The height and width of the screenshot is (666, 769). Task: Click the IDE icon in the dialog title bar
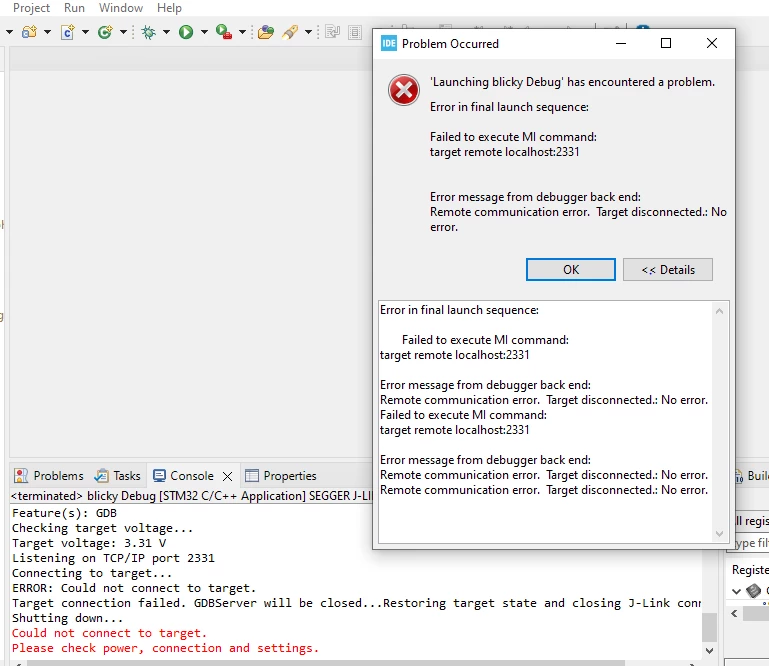click(389, 43)
